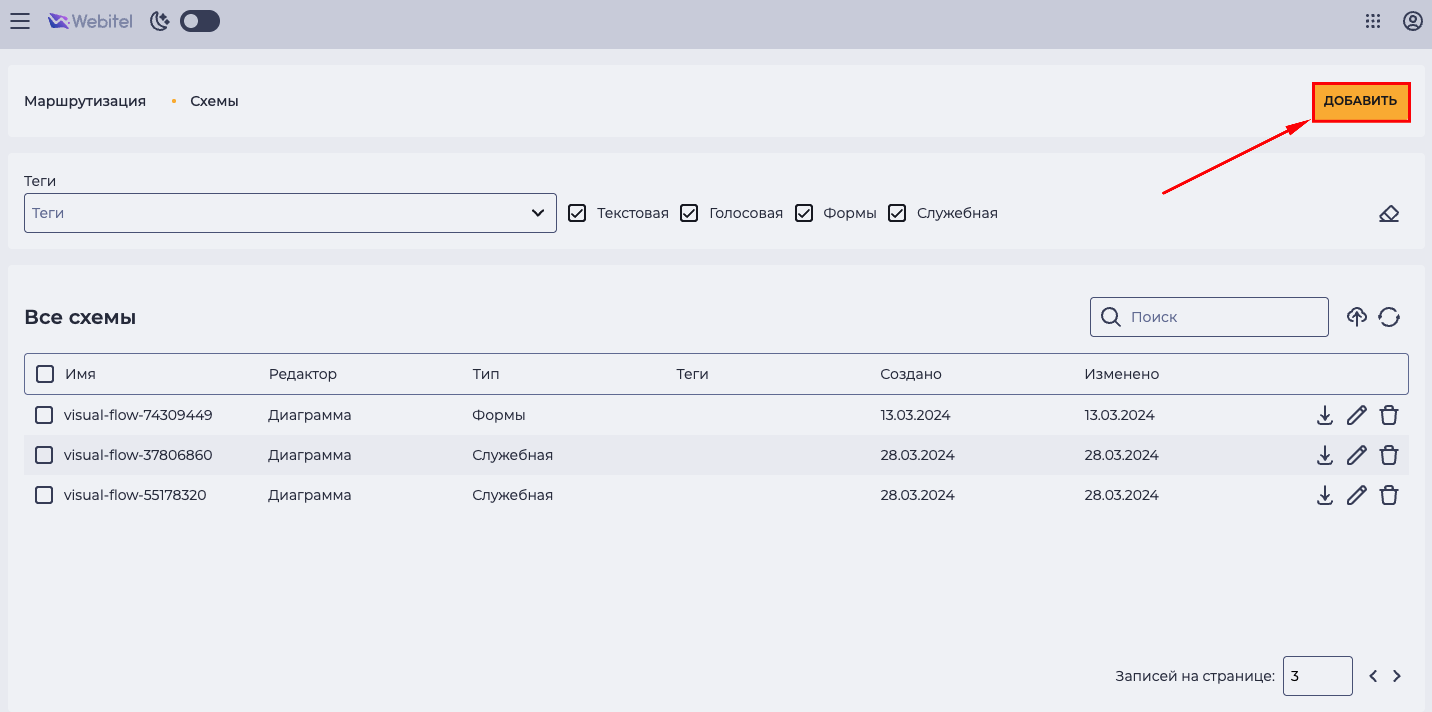Click the ДОБАВИТЬ button

click(x=1360, y=101)
